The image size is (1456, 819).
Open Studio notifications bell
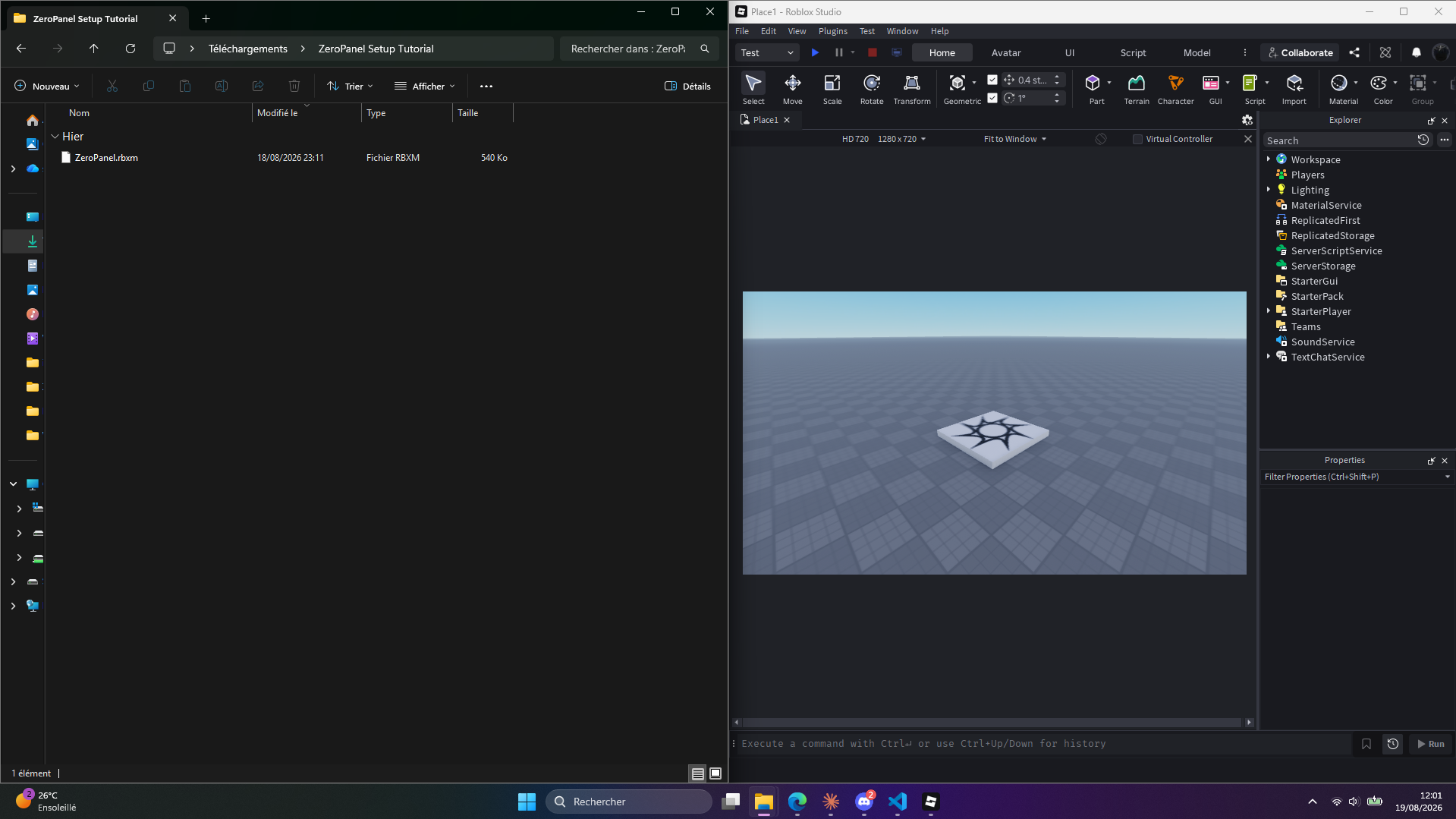point(1416,52)
